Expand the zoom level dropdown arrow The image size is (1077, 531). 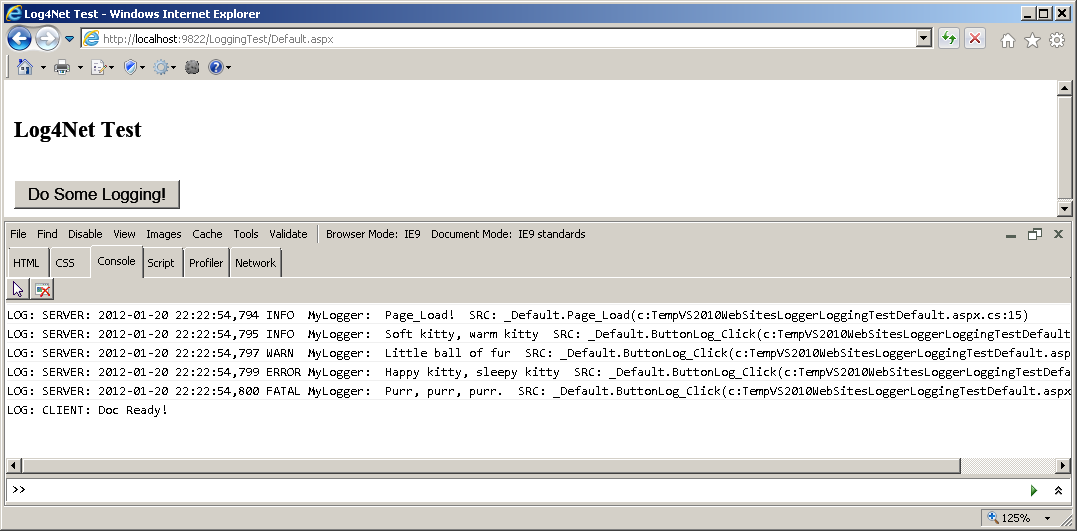click(x=1048, y=518)
